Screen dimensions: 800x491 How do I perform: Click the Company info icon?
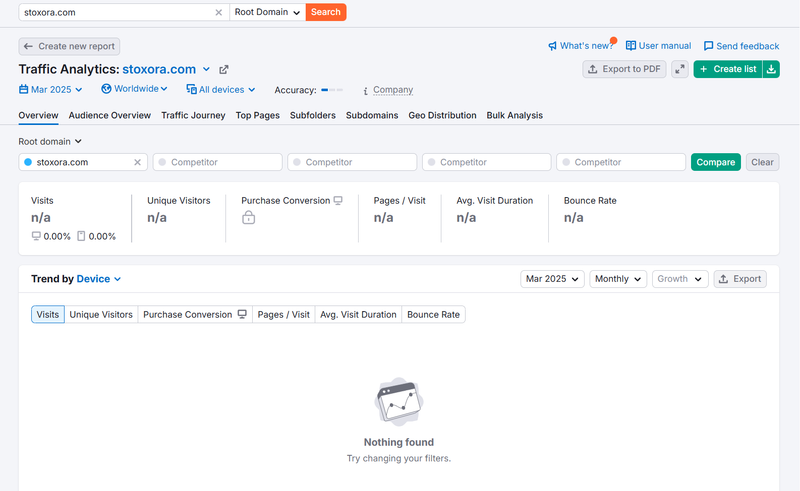tap(365, 90)
